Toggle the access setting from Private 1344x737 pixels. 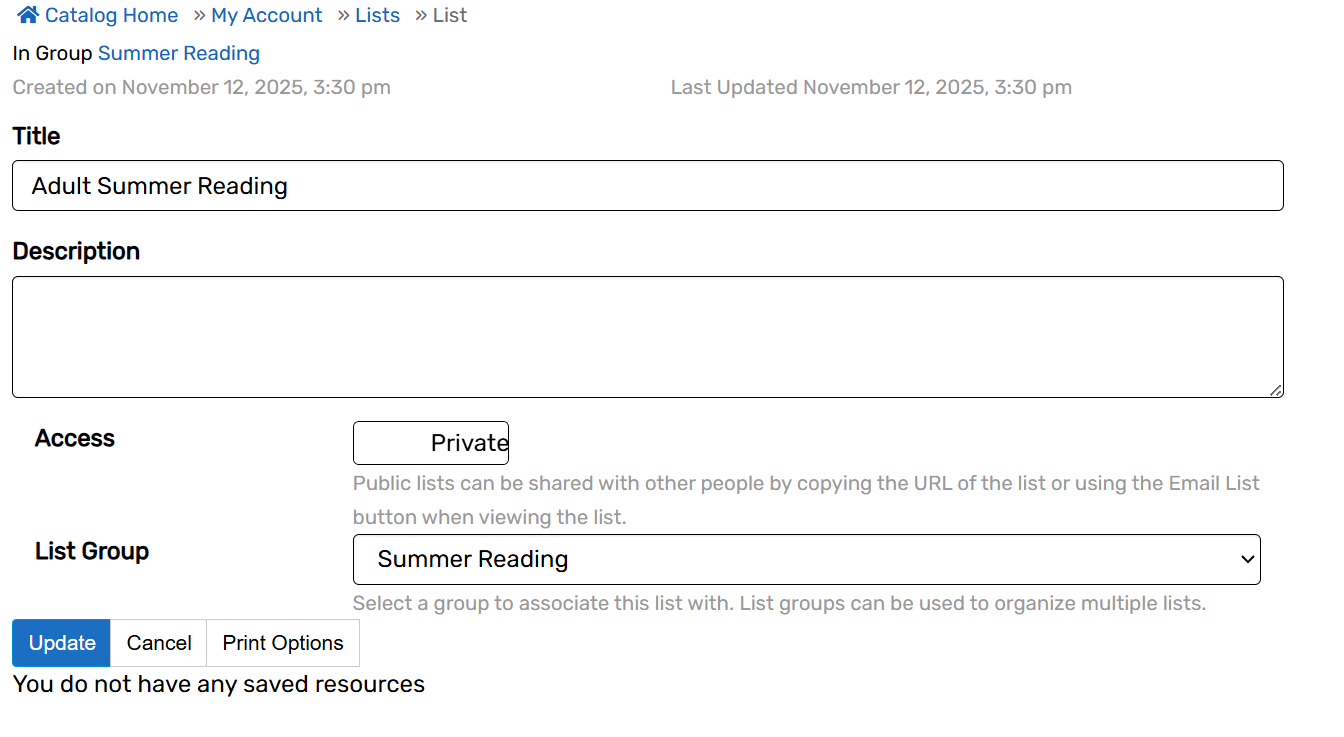(x=430, y=443)
